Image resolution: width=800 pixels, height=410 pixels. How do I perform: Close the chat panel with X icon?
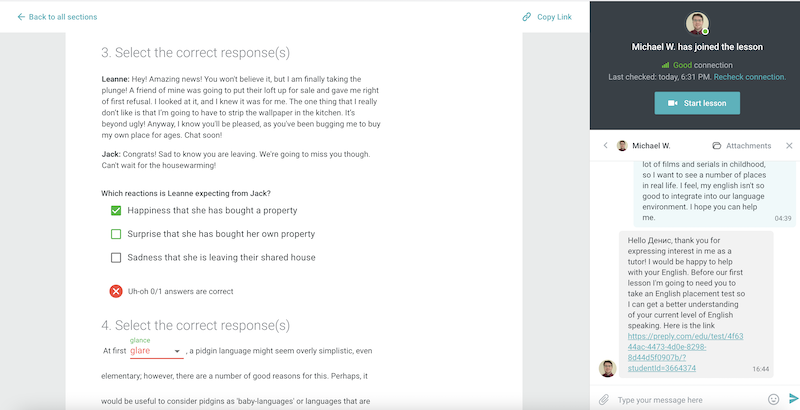click(789, 146)
